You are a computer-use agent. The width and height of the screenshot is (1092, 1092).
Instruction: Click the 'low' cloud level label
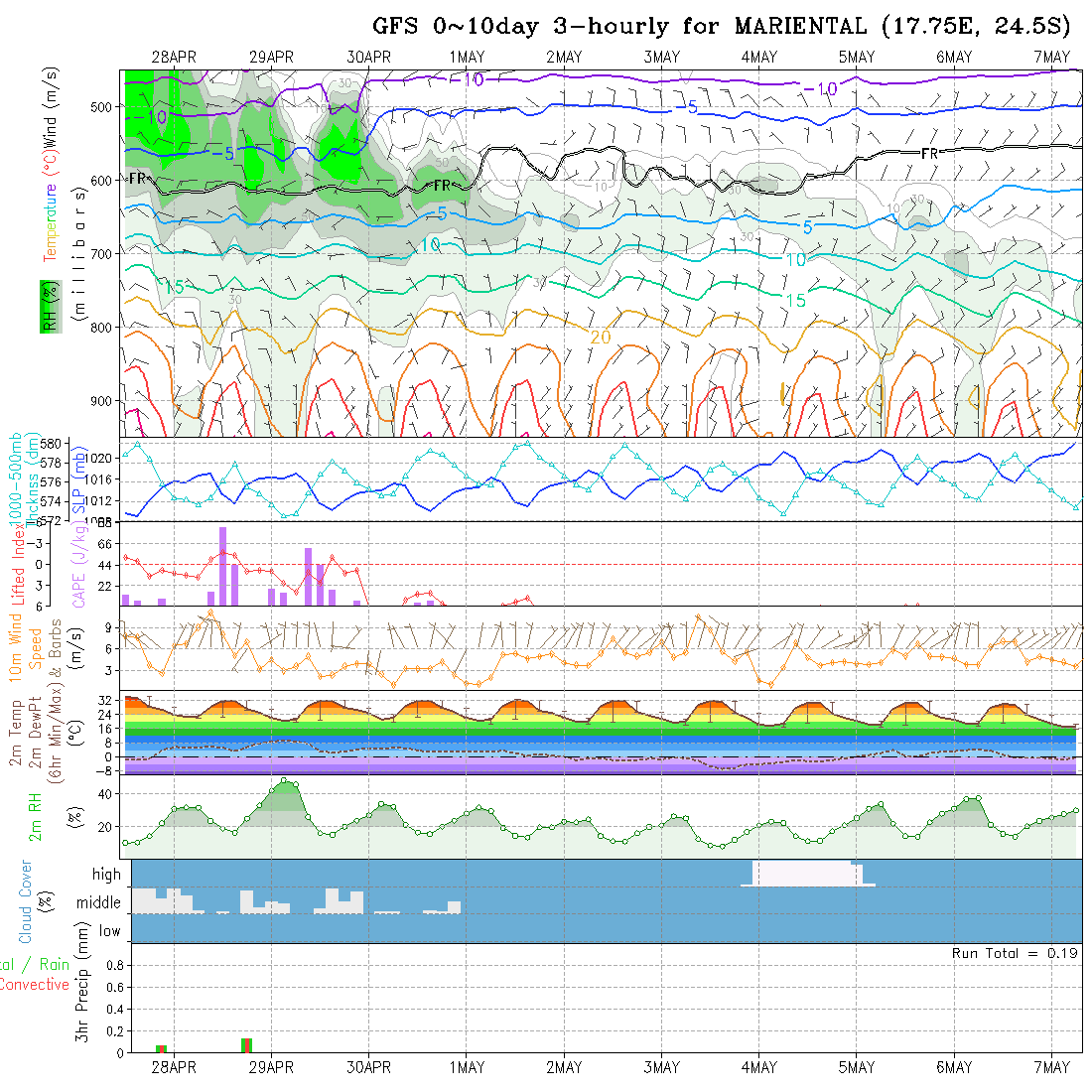109,931
